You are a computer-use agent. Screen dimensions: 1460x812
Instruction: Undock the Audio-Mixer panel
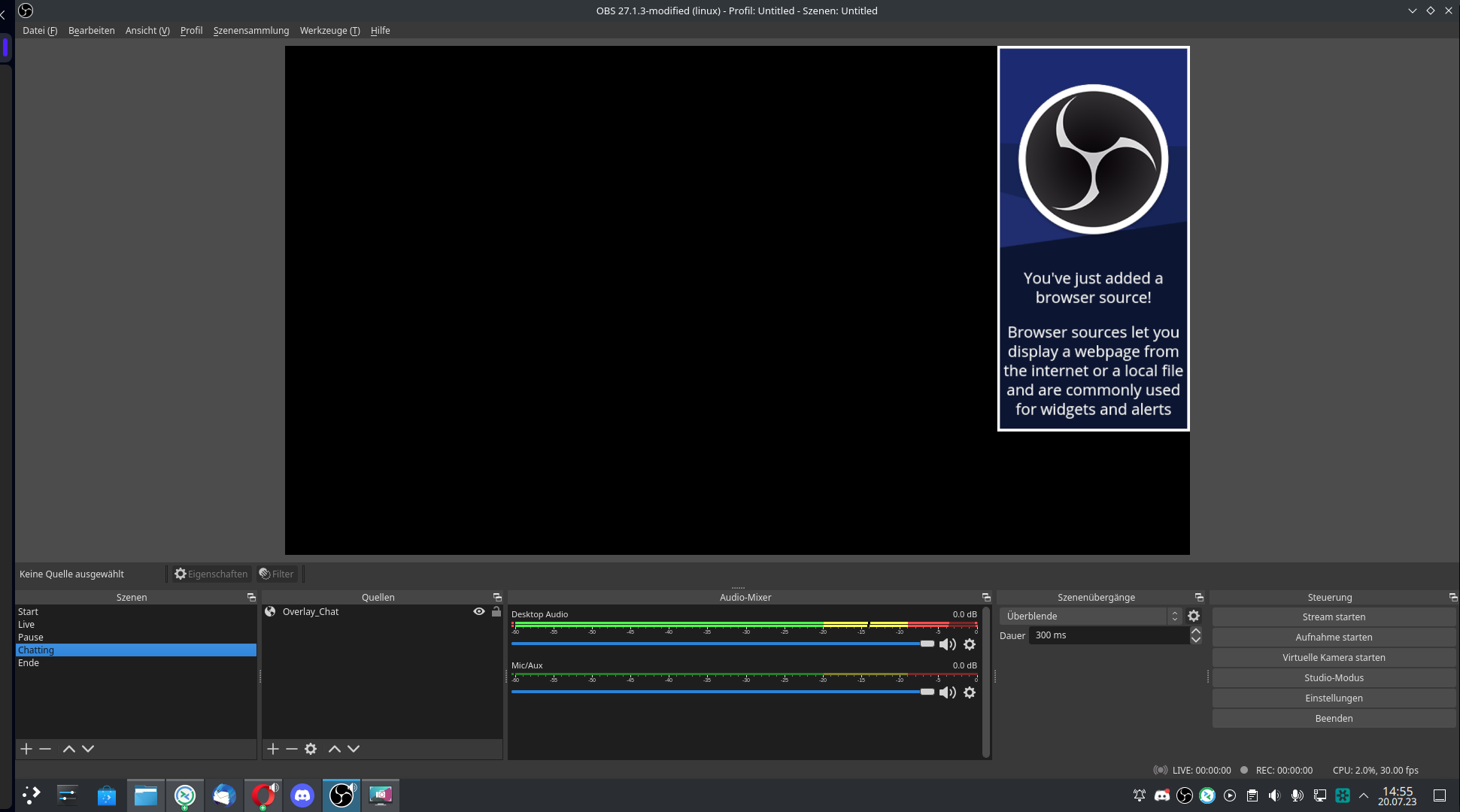pyautogui.click(x=986, y=597)
